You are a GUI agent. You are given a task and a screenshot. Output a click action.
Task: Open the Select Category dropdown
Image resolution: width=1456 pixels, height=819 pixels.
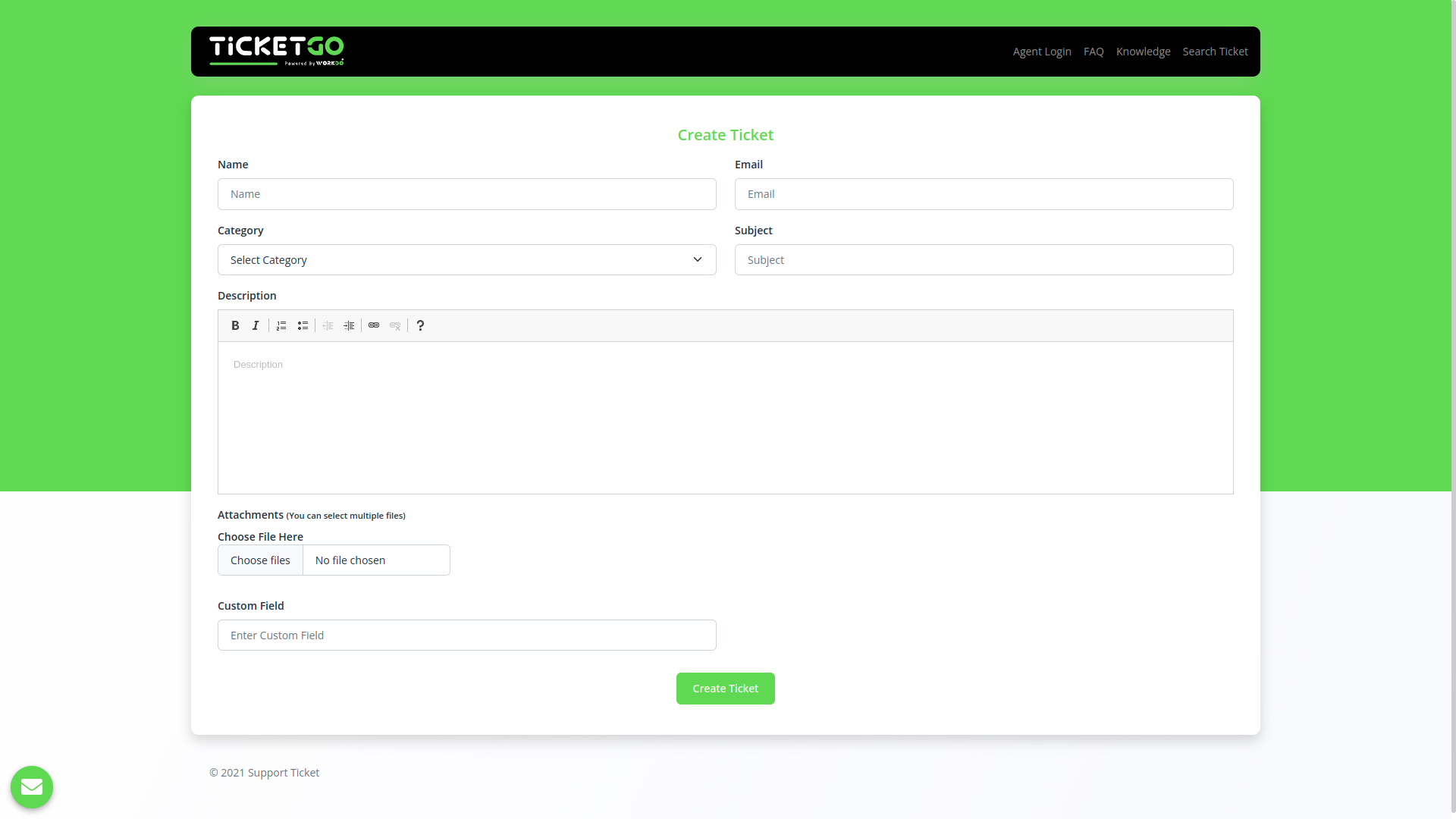click(466, 259)
